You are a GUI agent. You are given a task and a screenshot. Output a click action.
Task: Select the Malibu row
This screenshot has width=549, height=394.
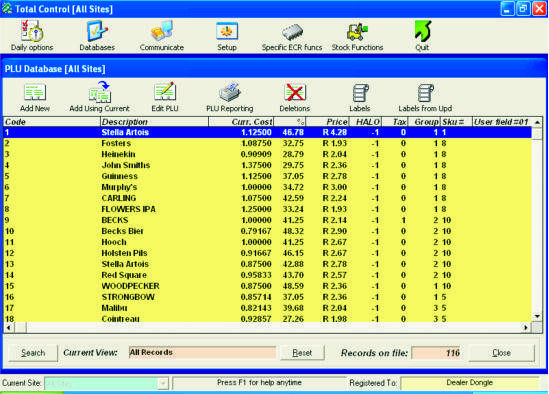click(267, 308)
